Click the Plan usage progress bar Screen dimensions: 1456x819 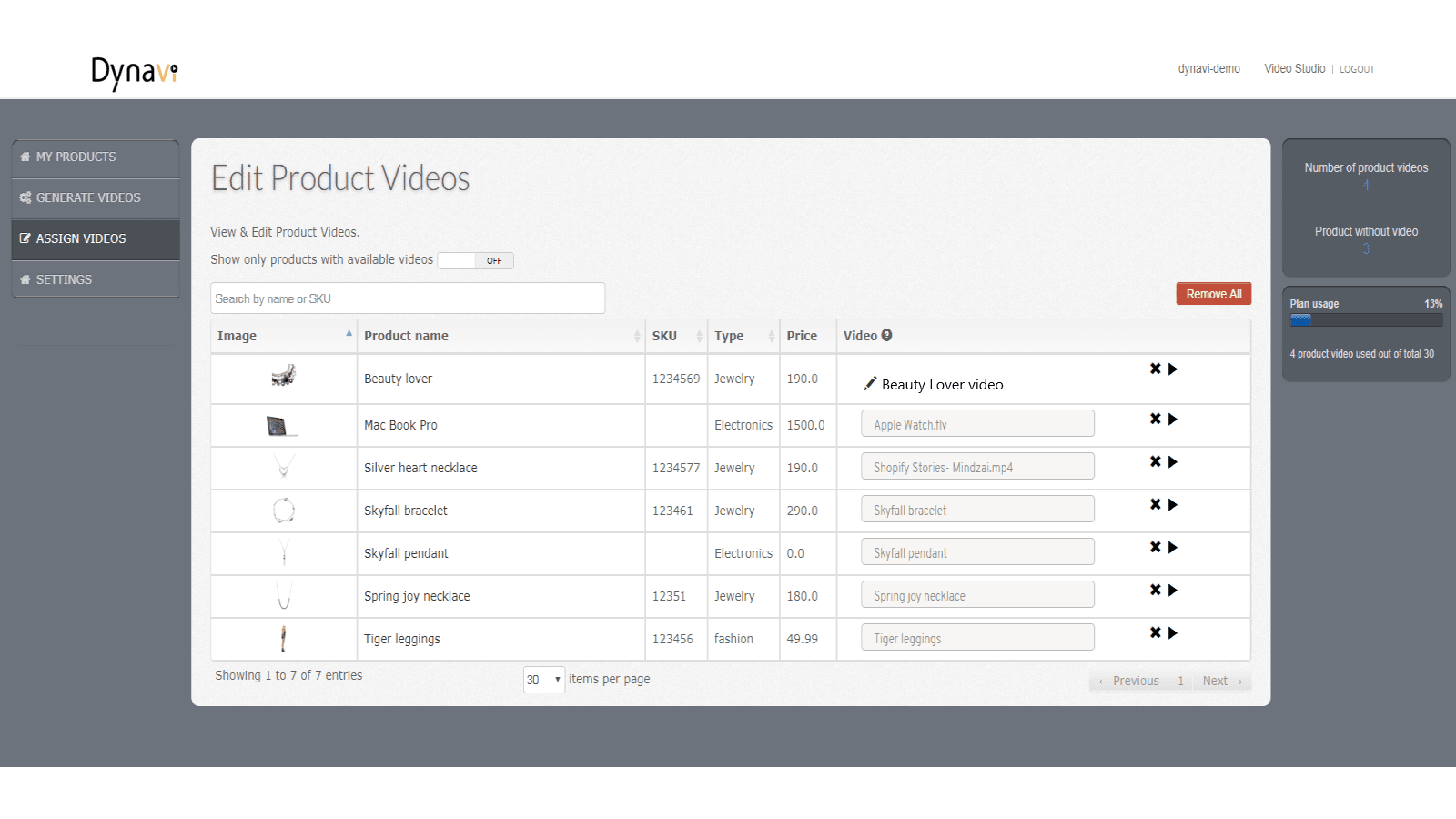click(1364, 318)
